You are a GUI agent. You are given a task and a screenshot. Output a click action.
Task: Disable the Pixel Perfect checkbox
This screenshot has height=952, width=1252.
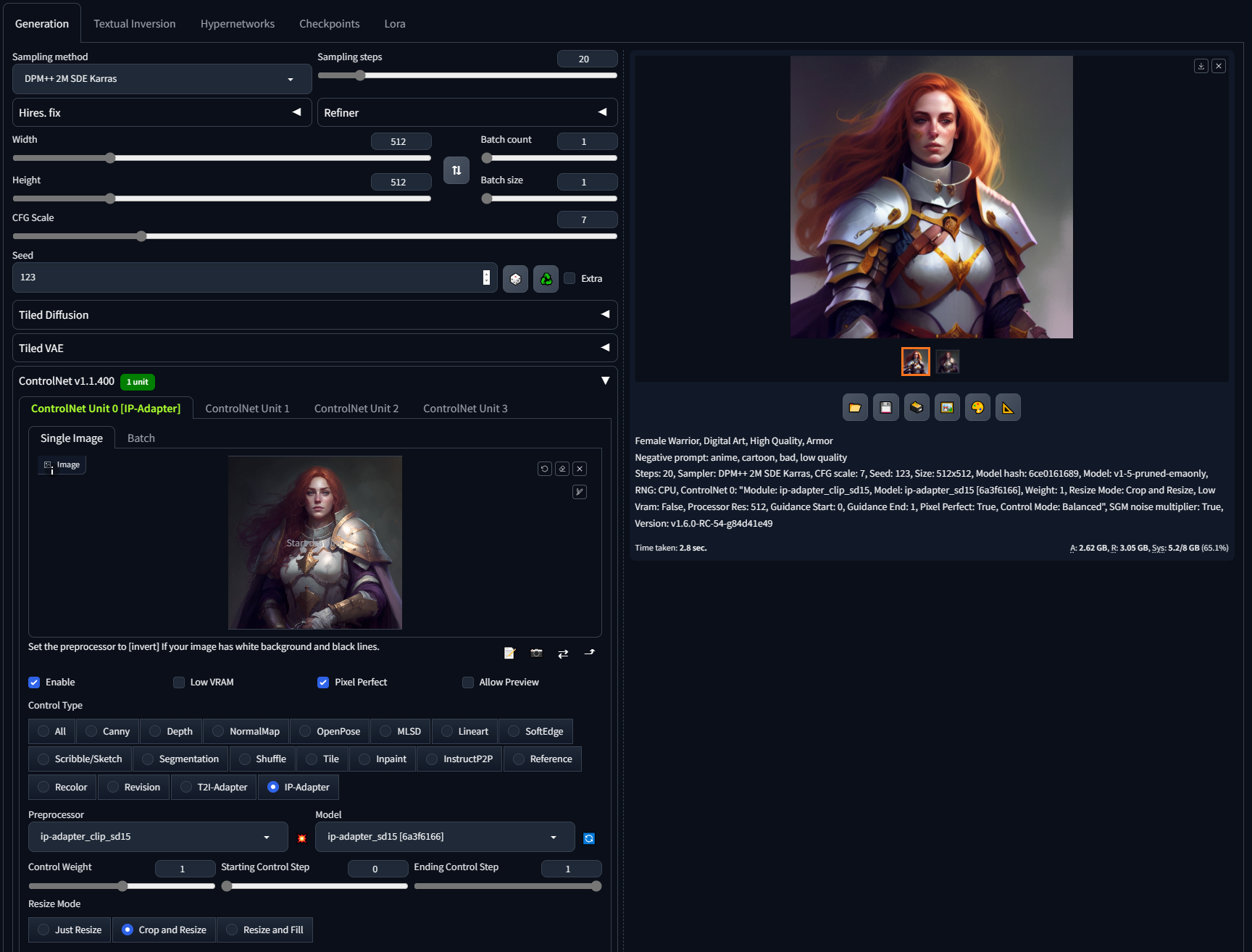tap(323, 682)
